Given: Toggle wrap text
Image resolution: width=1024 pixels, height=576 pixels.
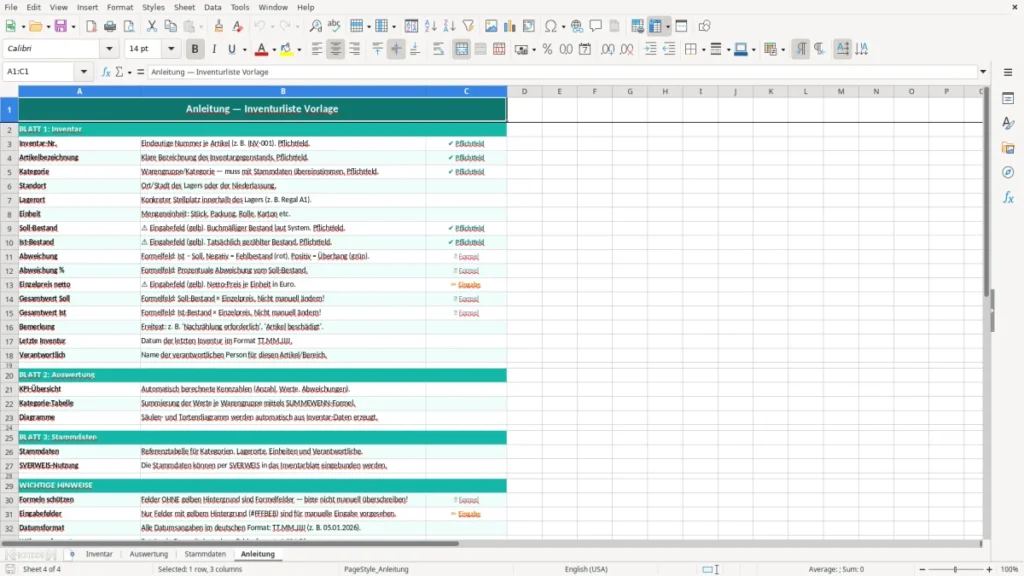Looking at the screenshot, I should tap(438, 49).
